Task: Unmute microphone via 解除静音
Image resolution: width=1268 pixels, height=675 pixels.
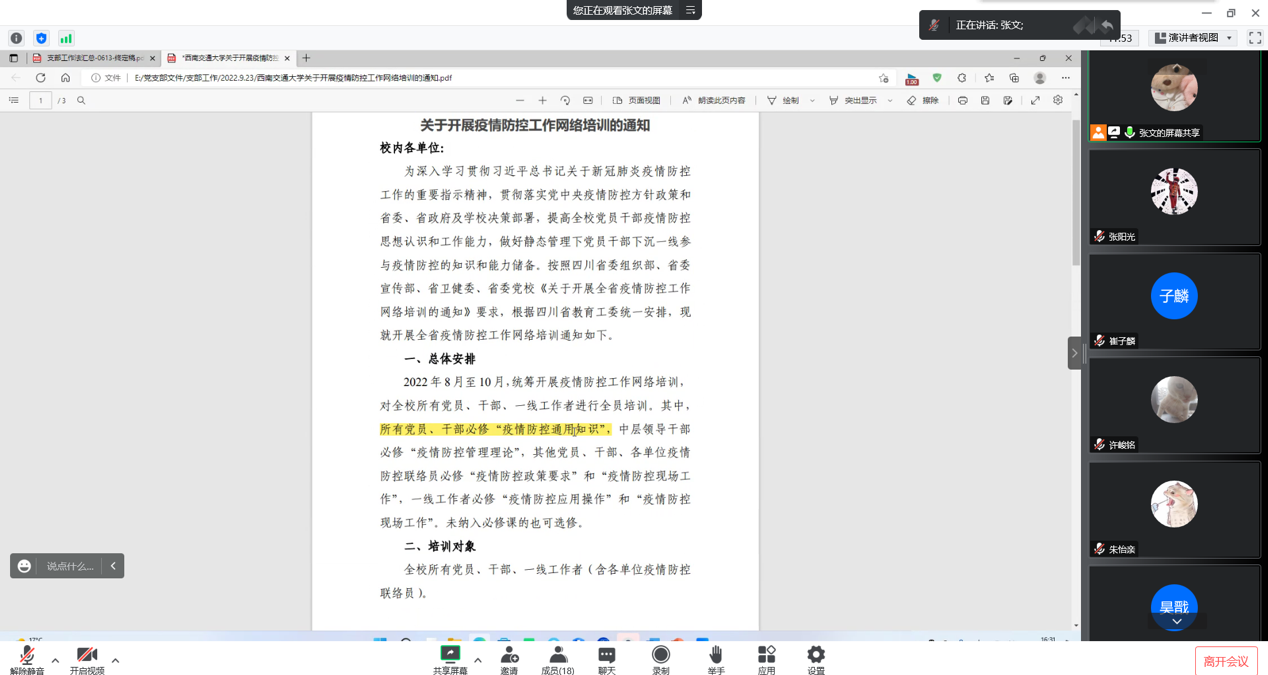Action: (x=27, y=658)
